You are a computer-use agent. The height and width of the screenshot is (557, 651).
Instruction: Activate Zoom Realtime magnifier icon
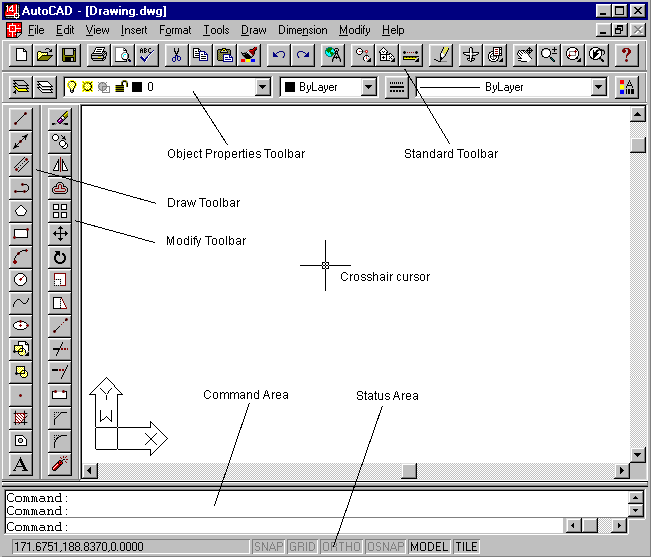coord(548,55)
